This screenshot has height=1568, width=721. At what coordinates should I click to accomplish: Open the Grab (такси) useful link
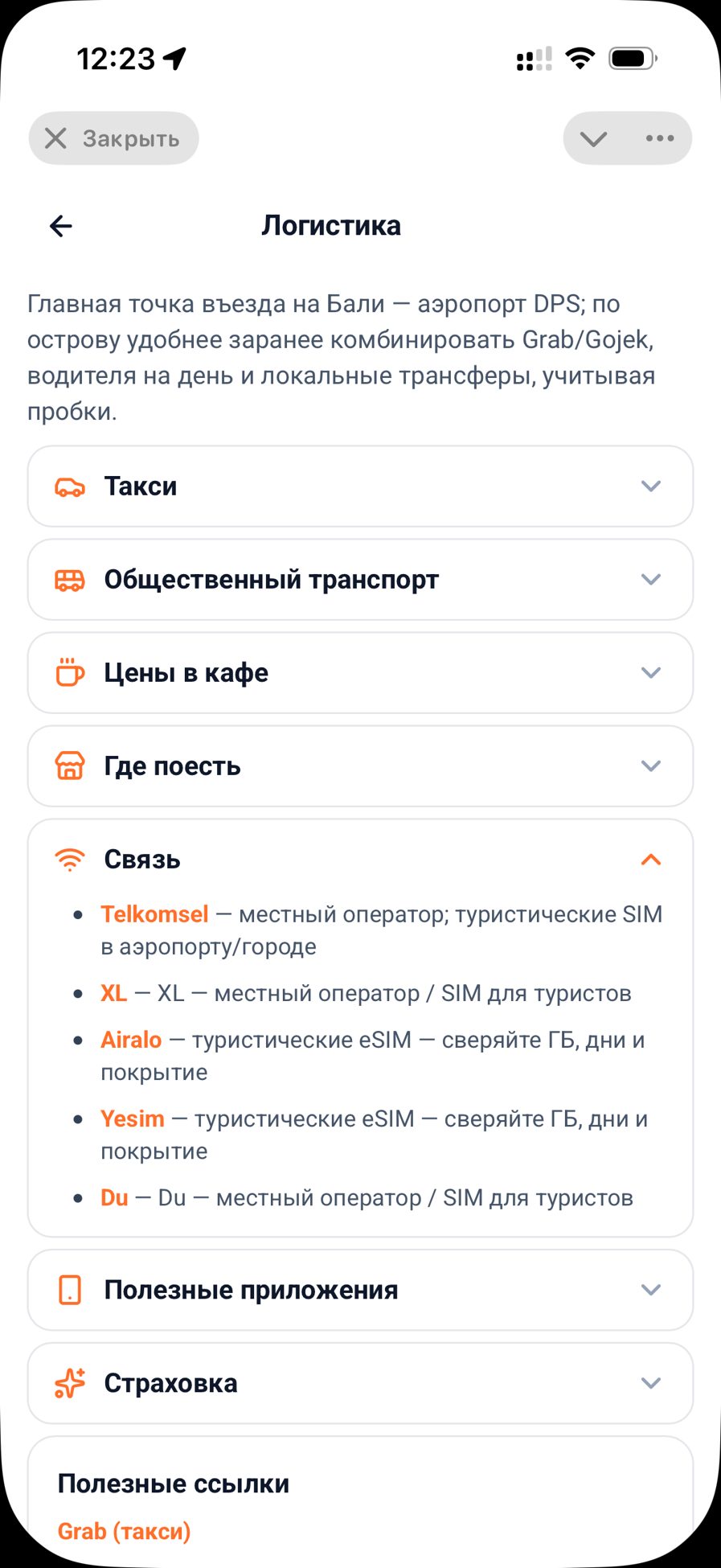(124, 1531)
